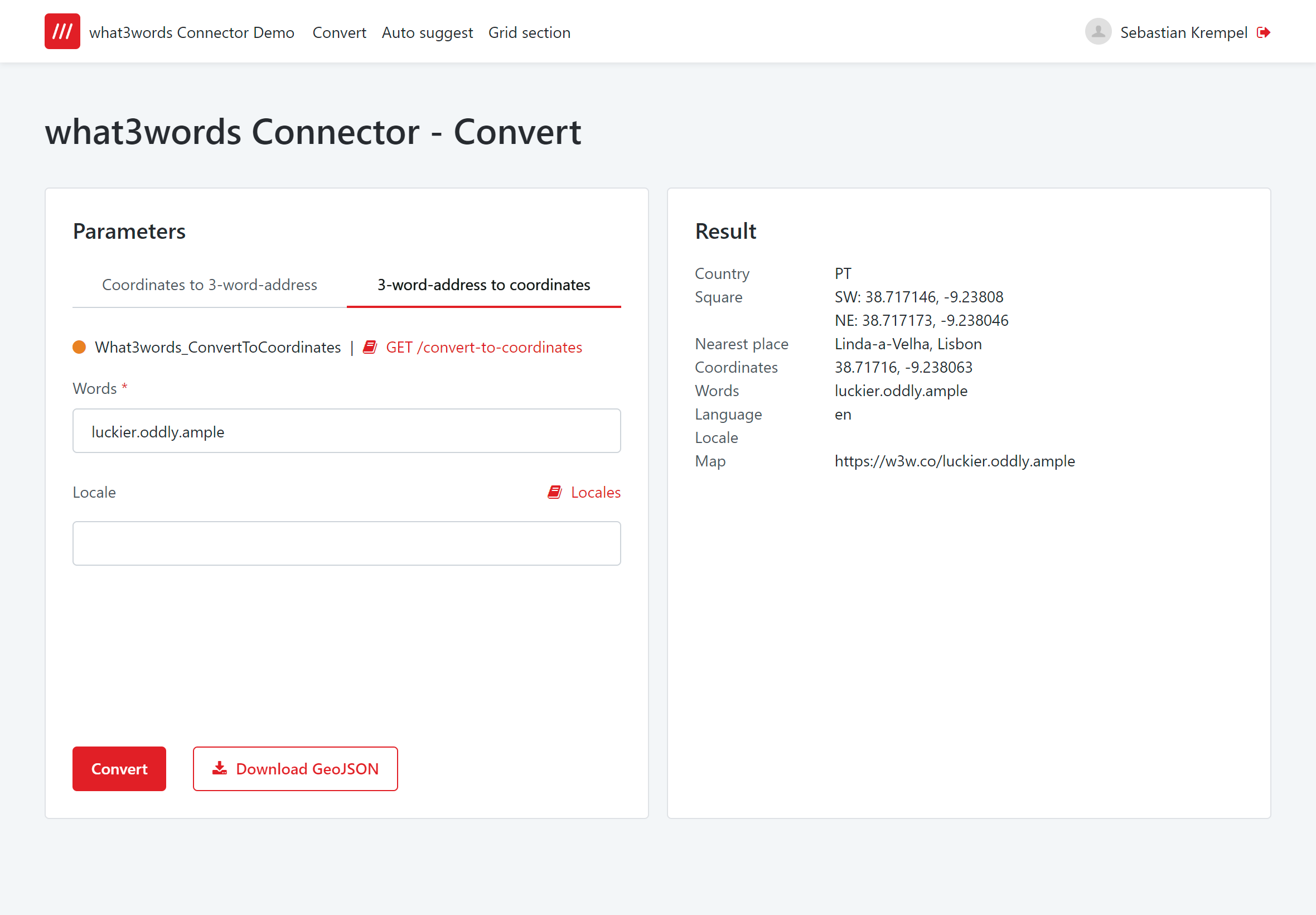Go to the Grid section page
This screenshot has height=915, width=1316.
tap(529, 33)
